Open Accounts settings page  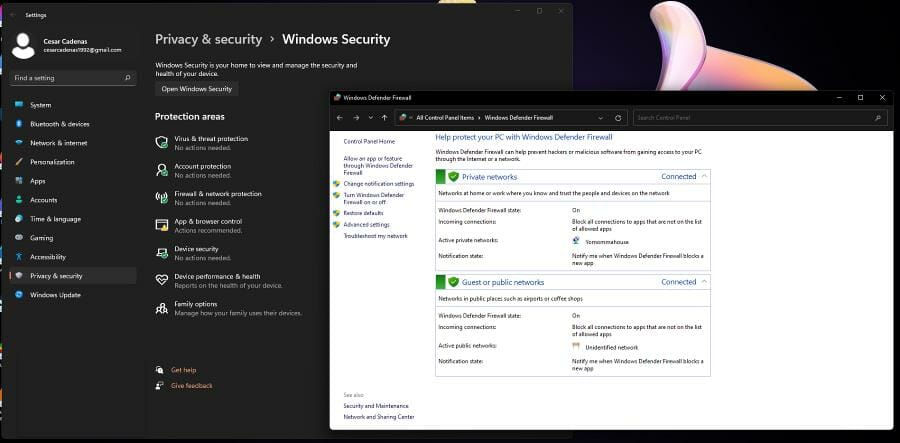73,200
